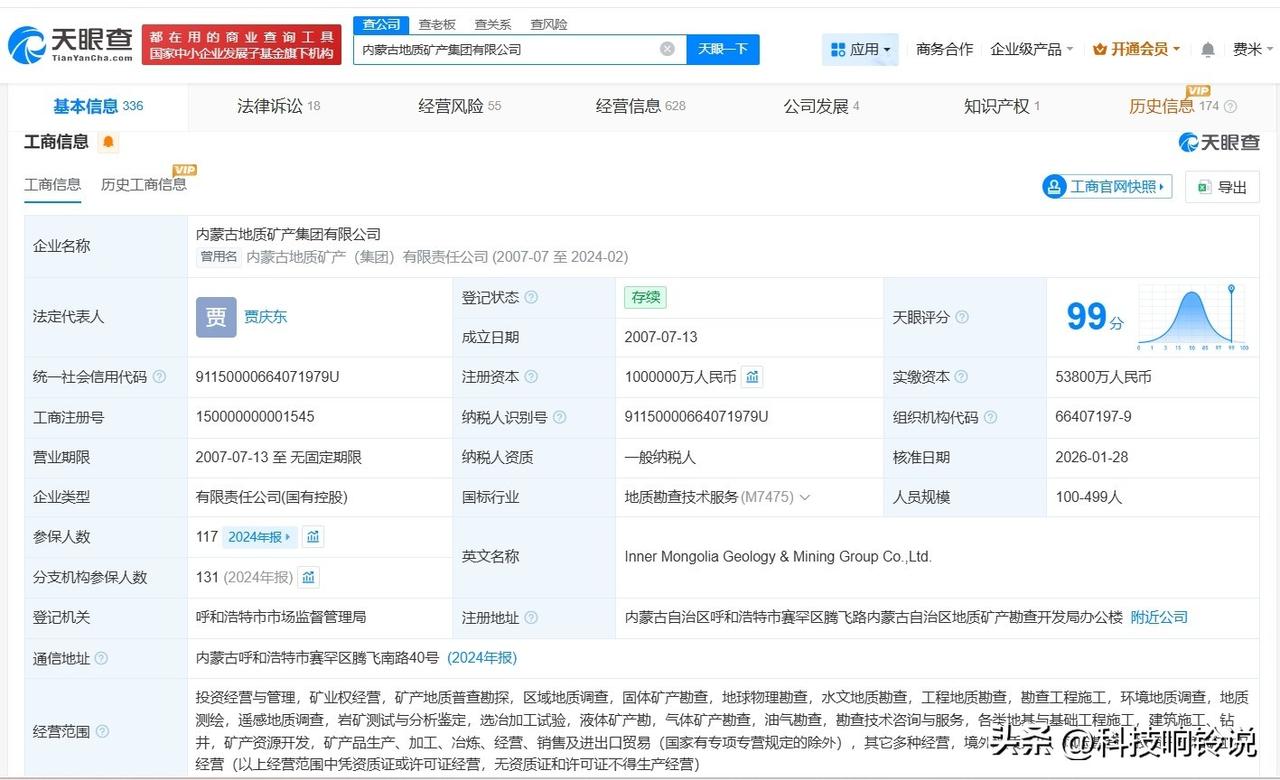Select the 历史工商信息 sub-tab
The width and height of the screenshot is (1280, 780).
pyautogui.click(x=143, y=184)
